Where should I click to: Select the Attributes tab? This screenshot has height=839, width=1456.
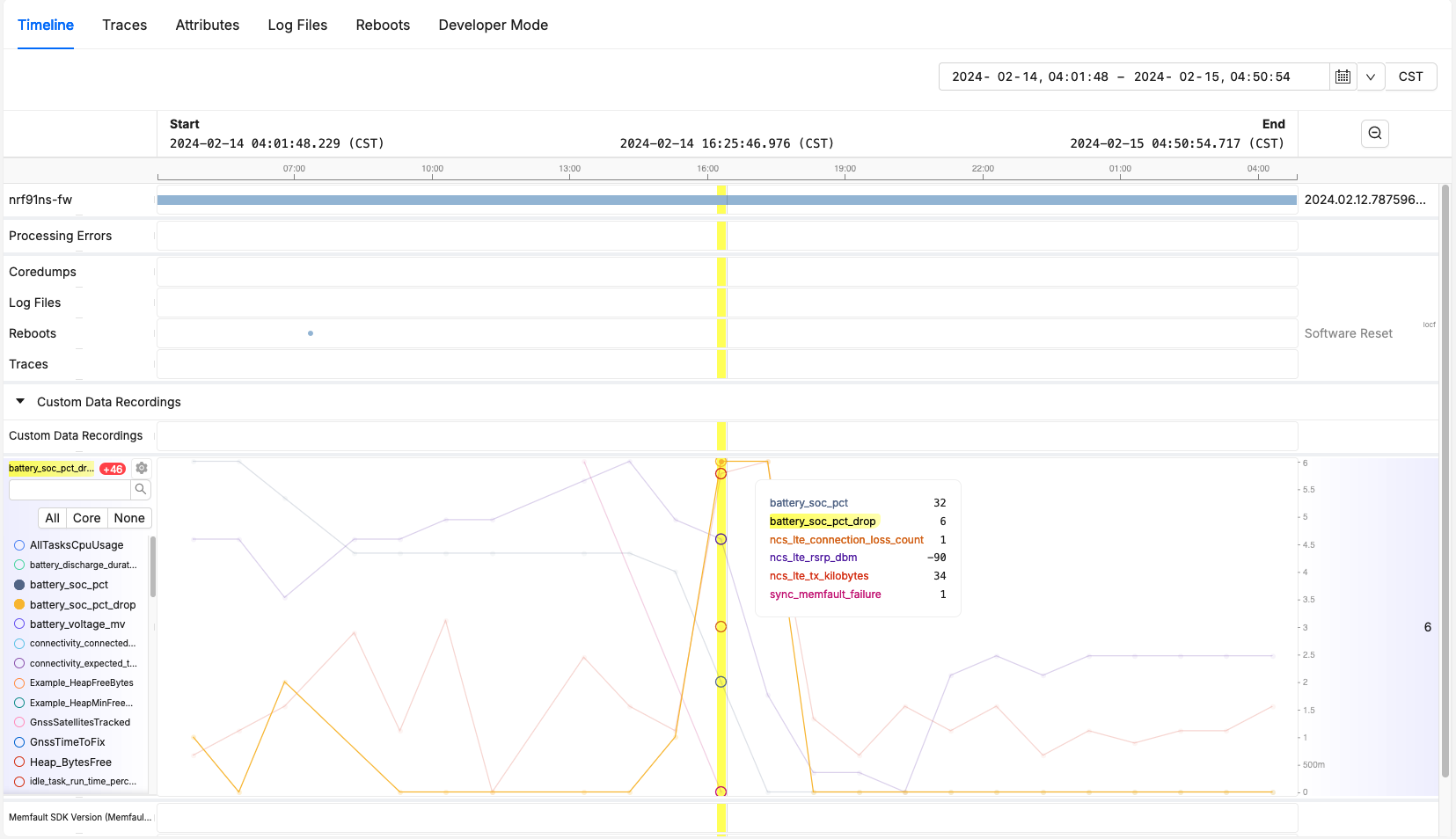tap(207, 25)
